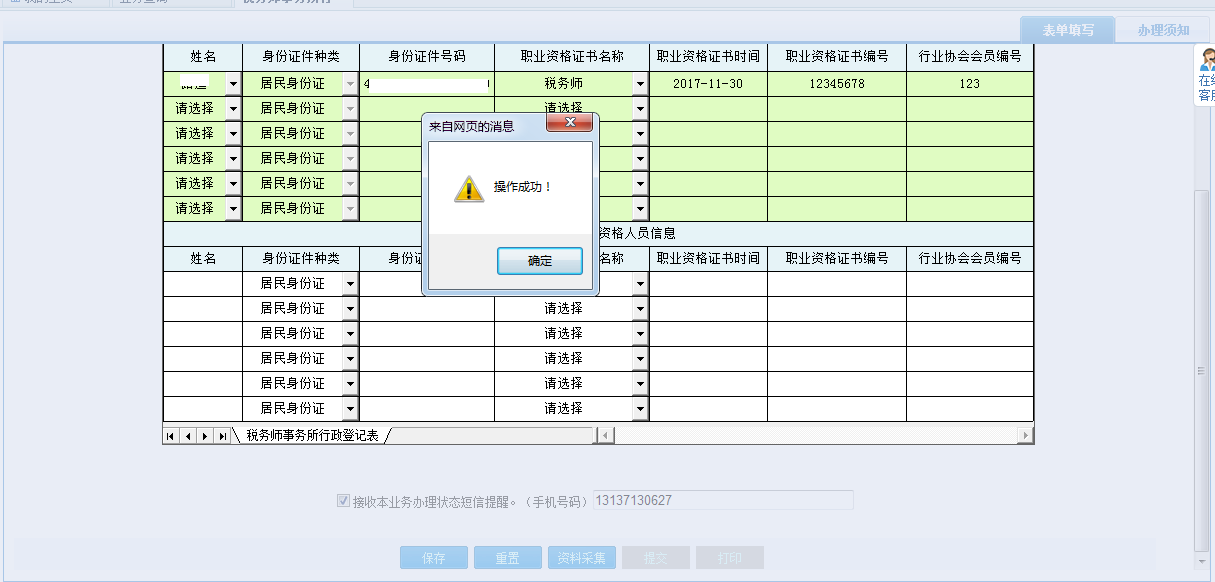Select the 表单填写 tab

pyautogui.click(x=1066, y=28)
